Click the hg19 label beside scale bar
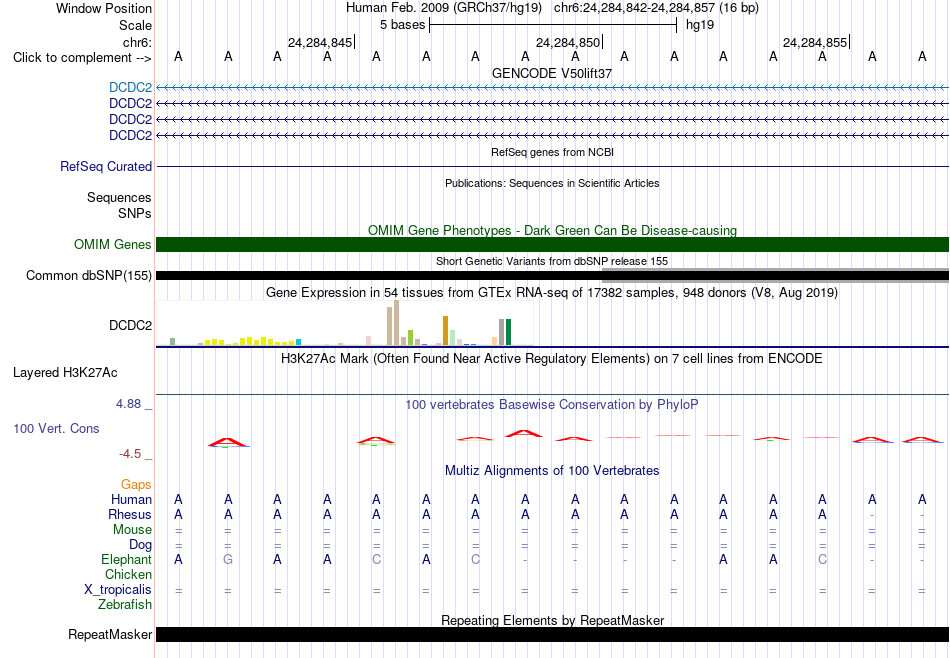This screenshot has width=950, height=658. pyautogui.click(x=700, y=25)
